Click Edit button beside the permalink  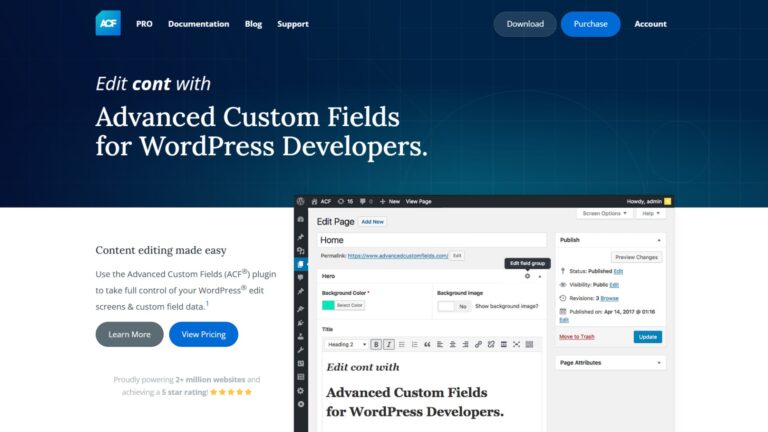coord(457,256)
